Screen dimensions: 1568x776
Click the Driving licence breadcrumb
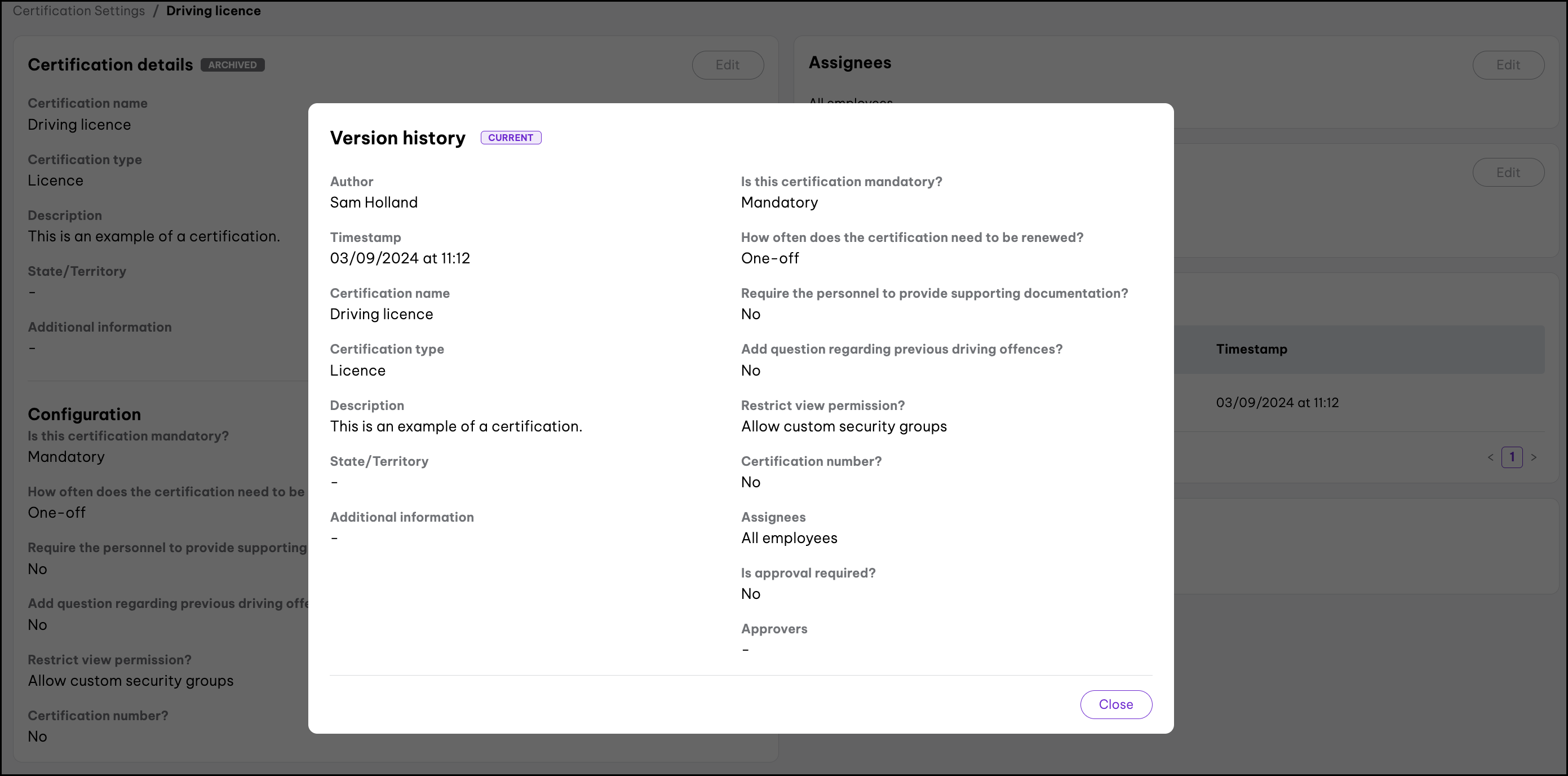213,11
